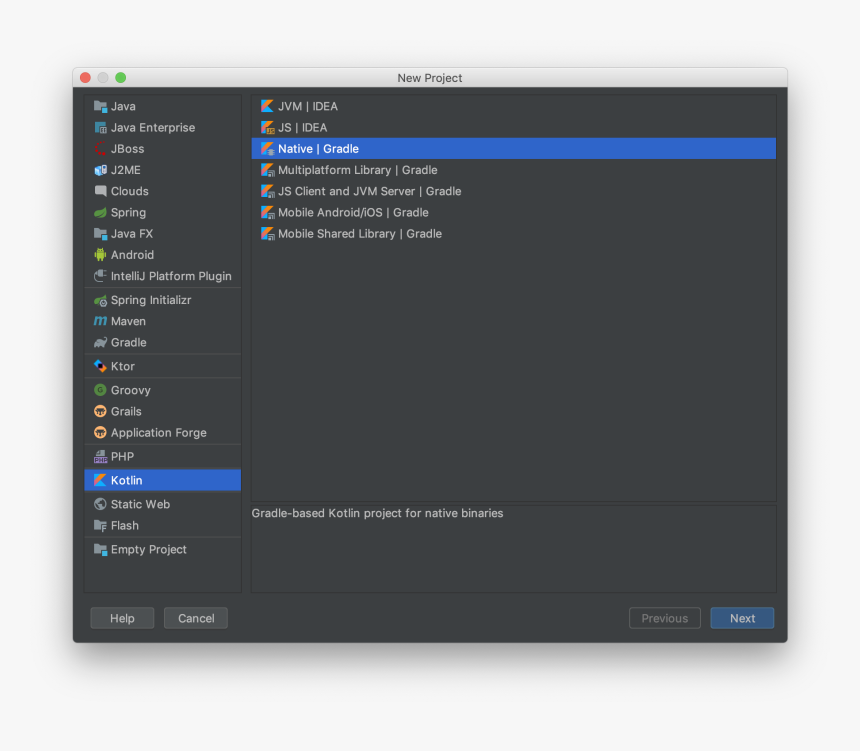Screen dimensions: 860x751
Task: Choose Static Web project type
Action: click(163, 504)
